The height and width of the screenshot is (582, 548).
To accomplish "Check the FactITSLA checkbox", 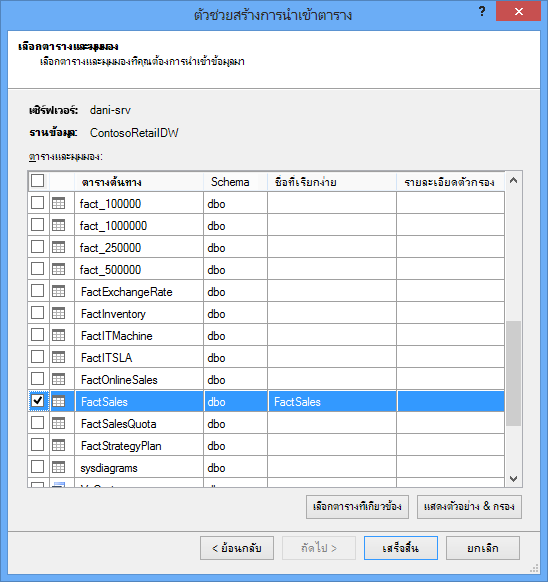I will pos(37,356).
